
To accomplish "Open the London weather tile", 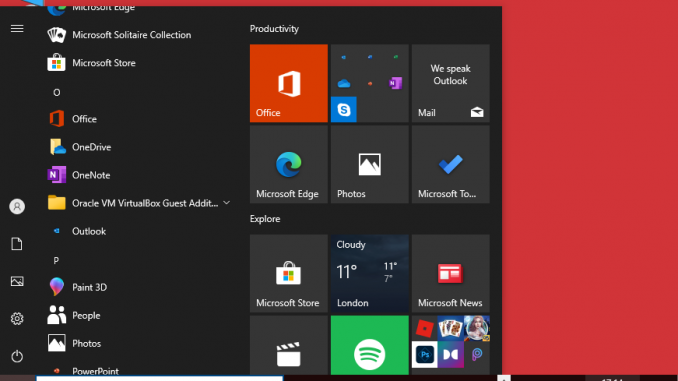I will 370,273.
